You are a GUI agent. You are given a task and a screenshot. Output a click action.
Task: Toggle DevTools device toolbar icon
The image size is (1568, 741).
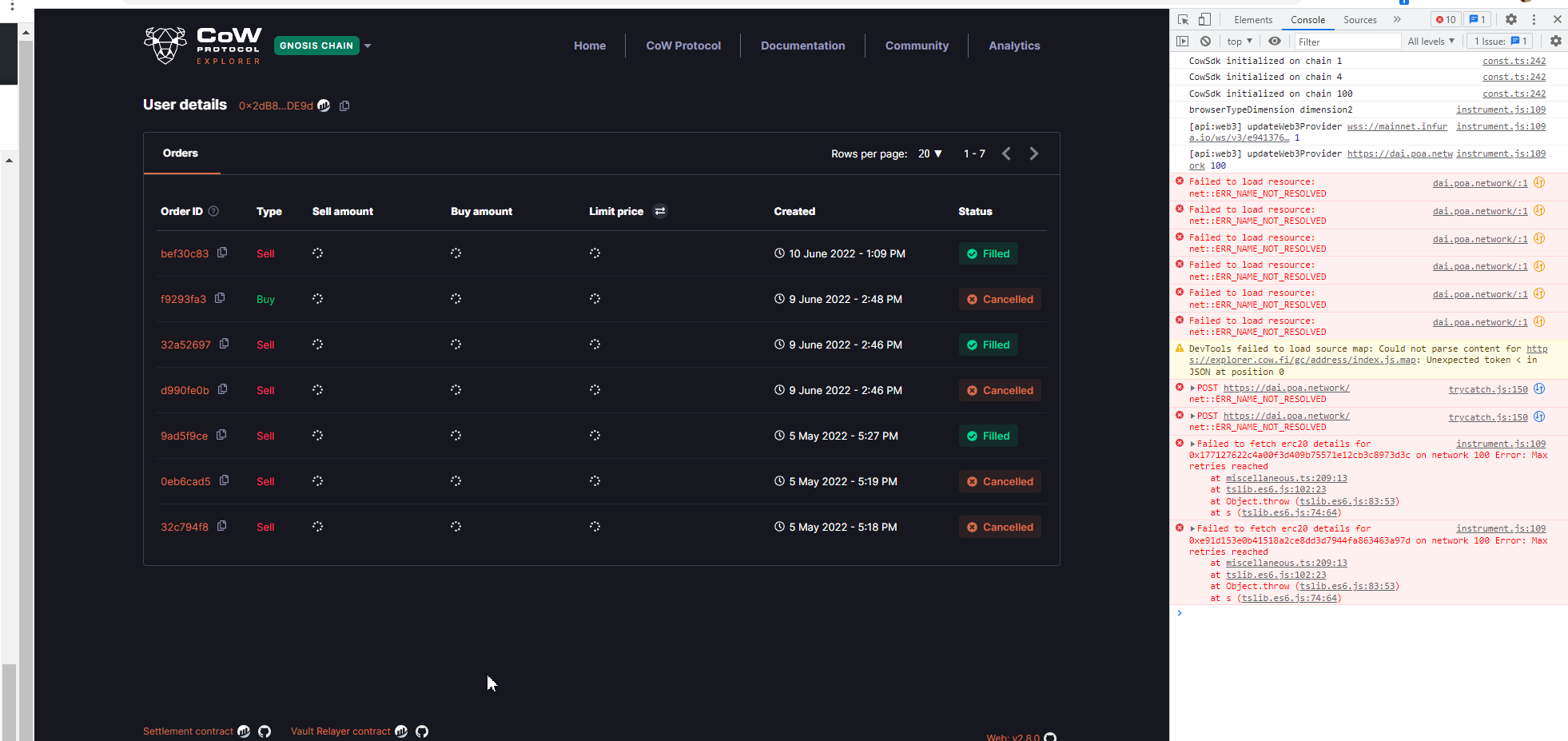tap(1204, 19)
